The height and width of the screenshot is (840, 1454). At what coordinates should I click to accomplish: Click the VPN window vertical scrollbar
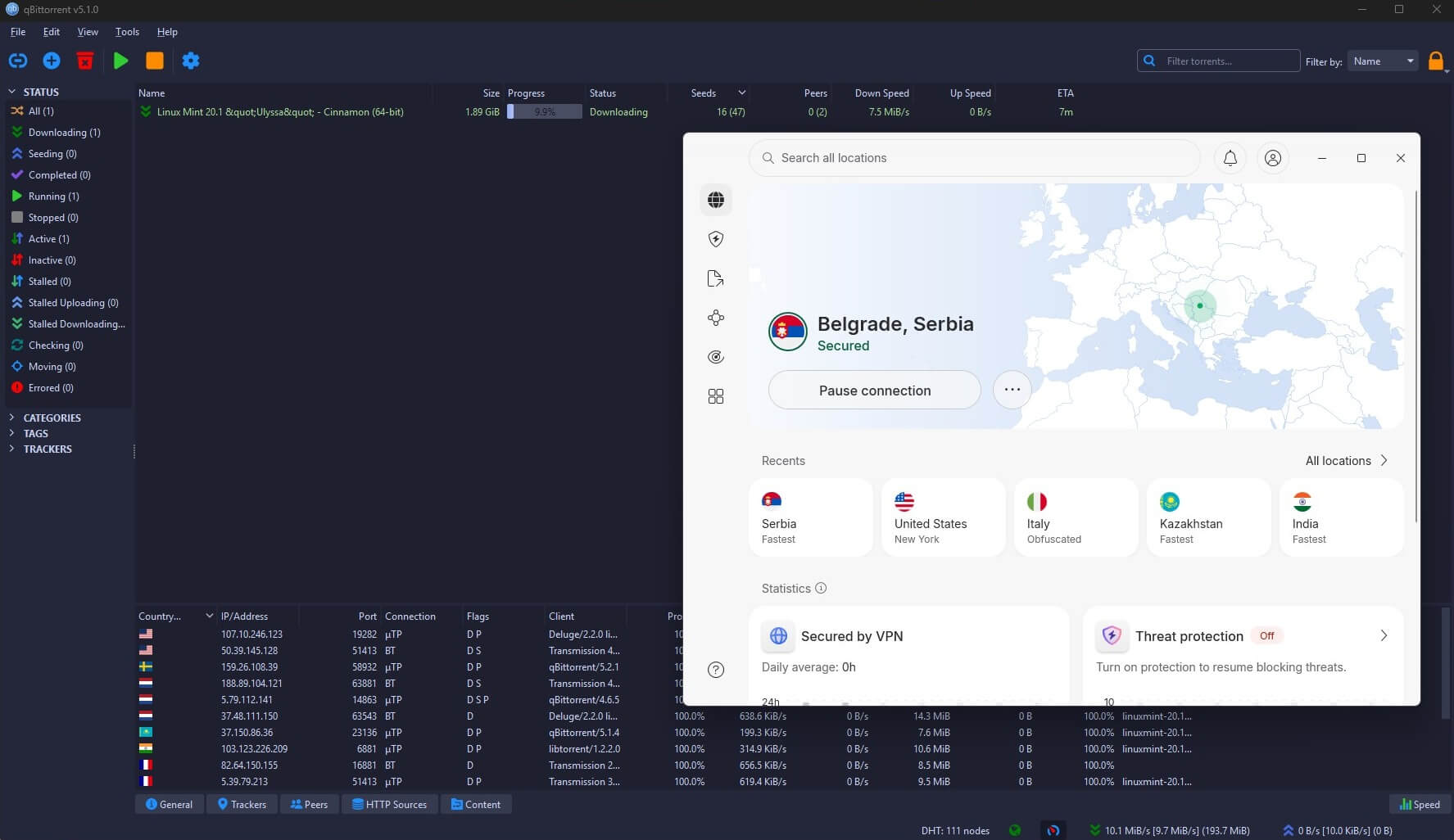click(1416, 356)
